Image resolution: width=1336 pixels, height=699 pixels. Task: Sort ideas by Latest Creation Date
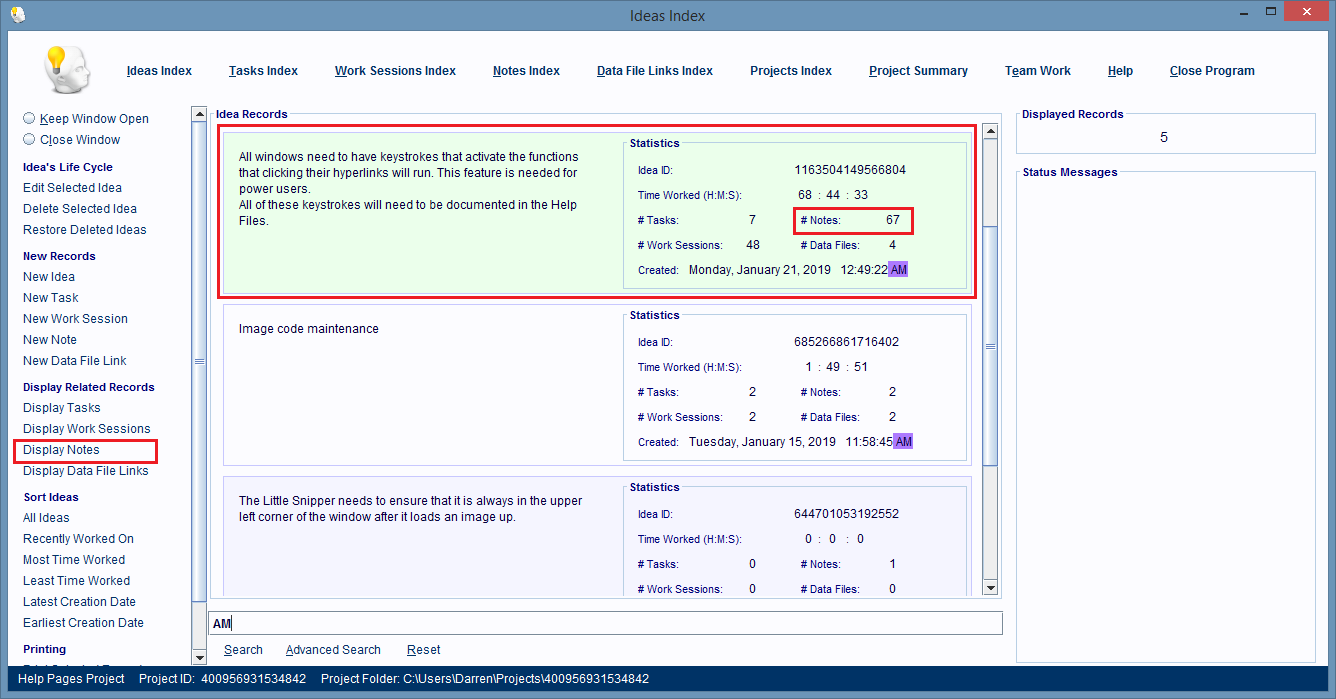point(79,602)
